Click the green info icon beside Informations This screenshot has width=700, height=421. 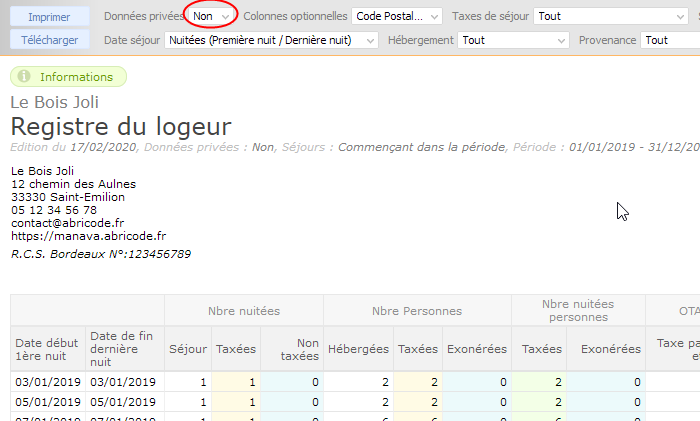coord(24,77)
